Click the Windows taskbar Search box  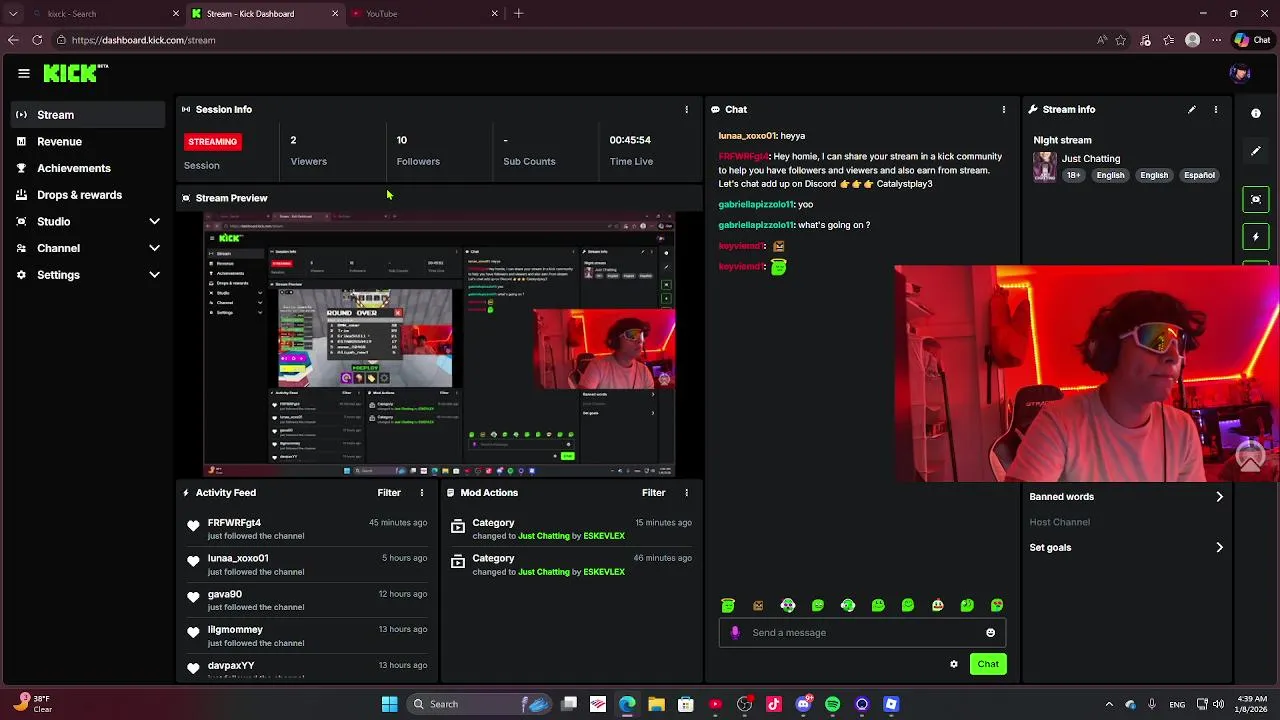tap(480, 704)
